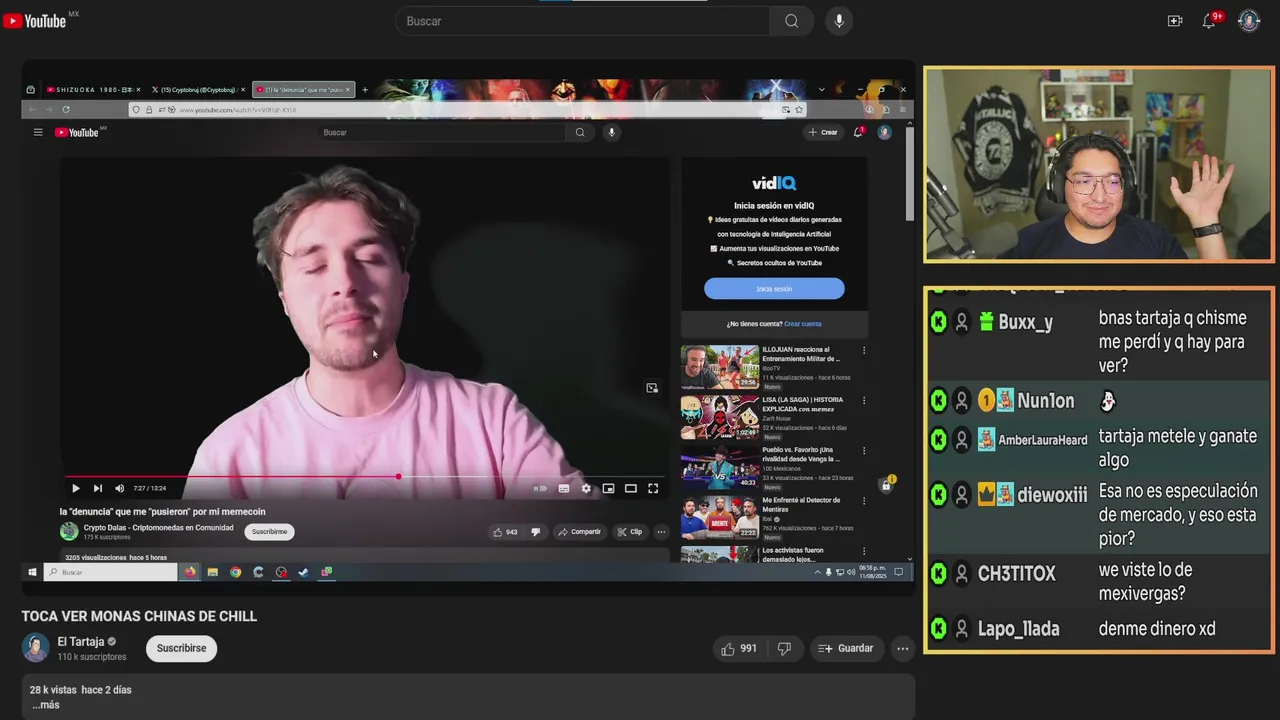Show hidden icons chevron in system tray

pos(817,572)
